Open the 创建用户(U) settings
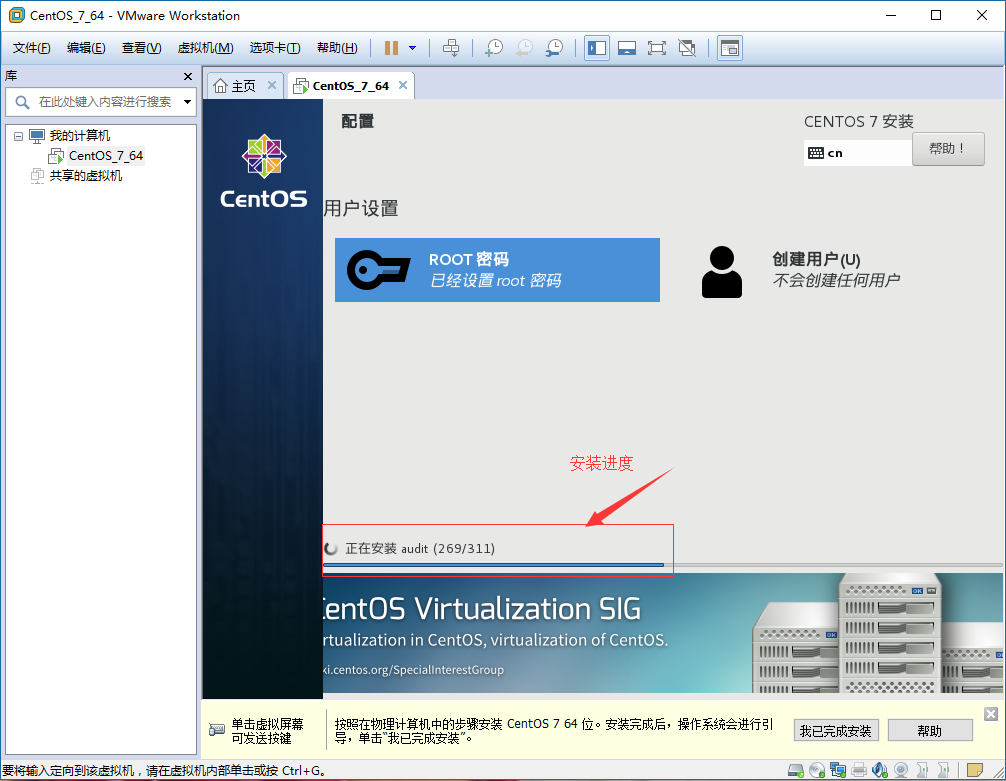Screen dimensions: 1006x781 (802, 270)
